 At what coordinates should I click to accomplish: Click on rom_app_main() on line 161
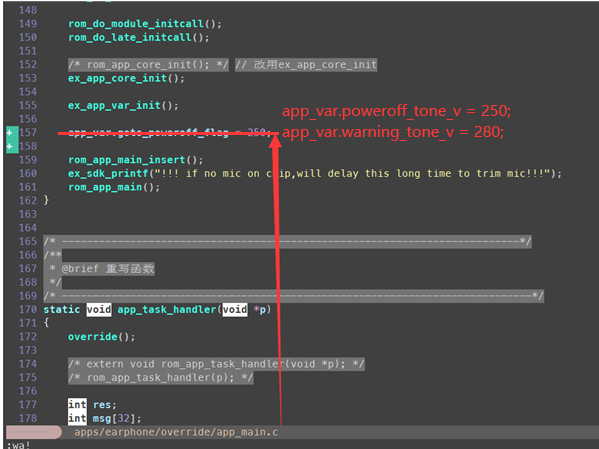[x=114, y=187]
